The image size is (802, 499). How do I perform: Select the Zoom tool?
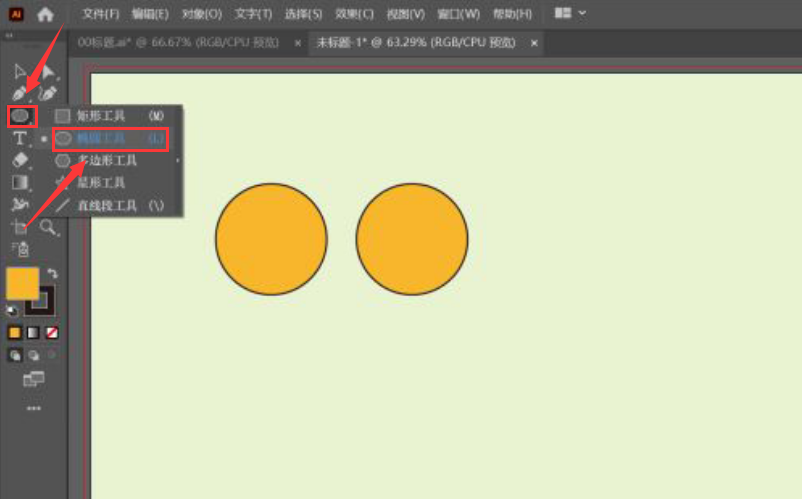48,227
